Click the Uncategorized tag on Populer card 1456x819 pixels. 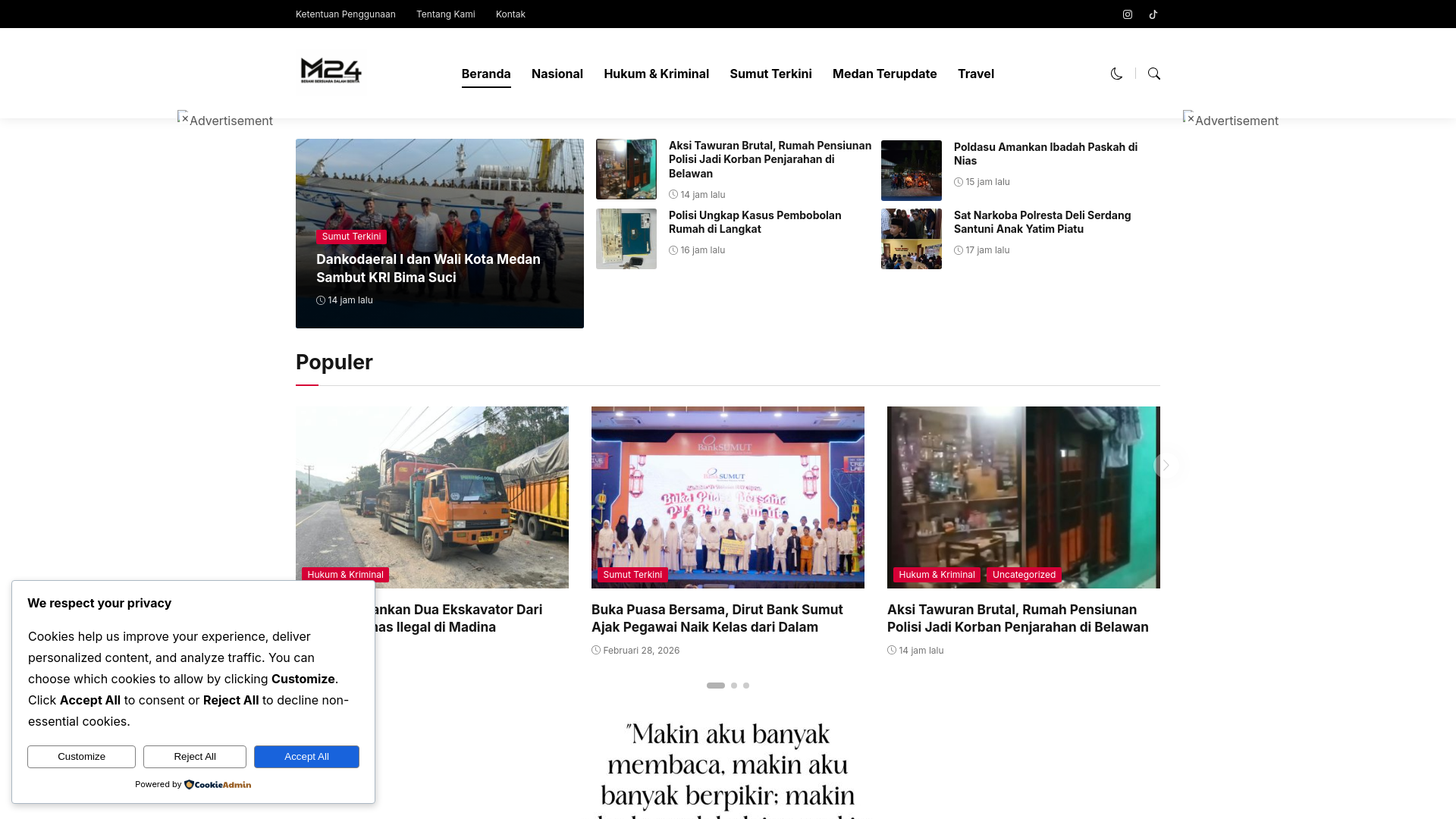pyautogui.click(x=1024, y=575)
